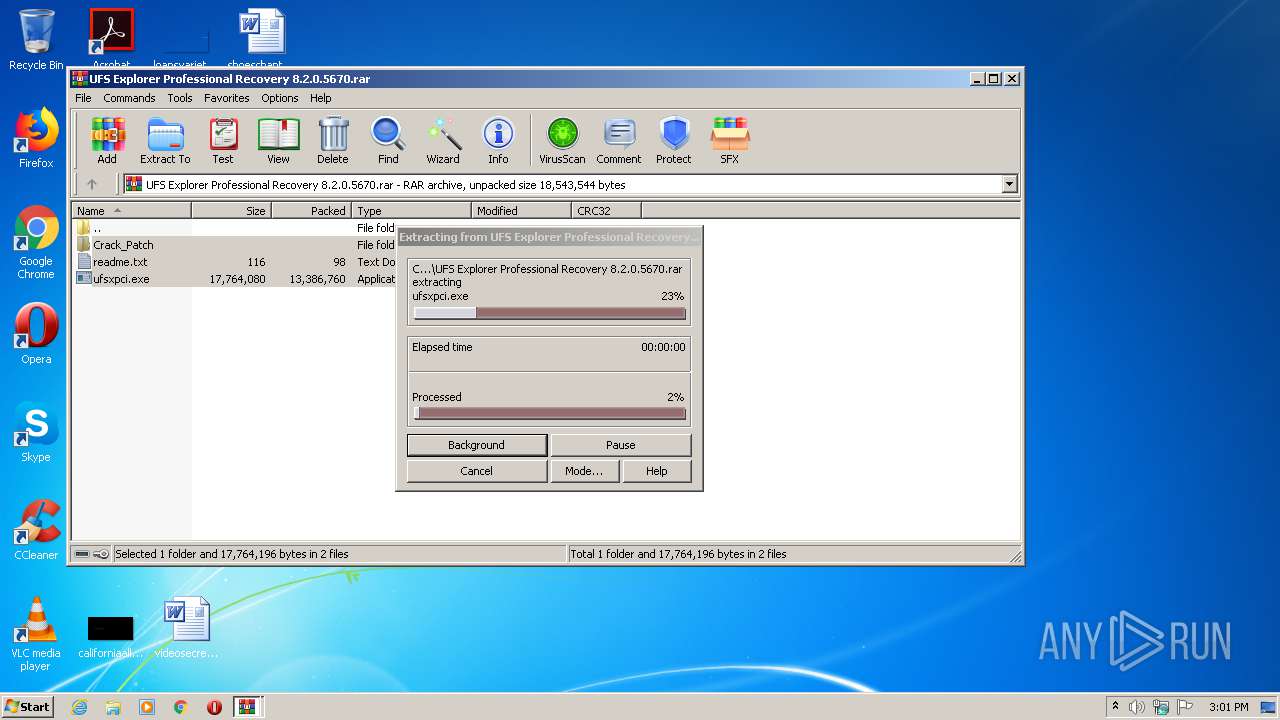Click the Find magnifier icon

point(388,140)
